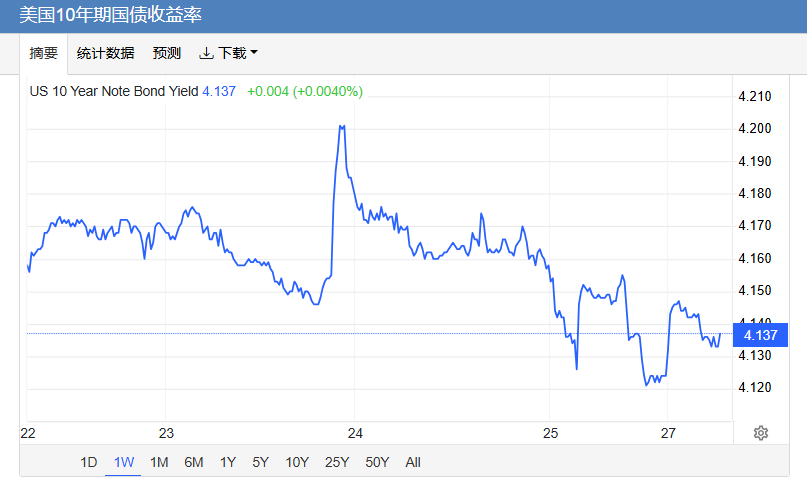
Task: Switch to the 摘要 tab
Action: point(44,53)
